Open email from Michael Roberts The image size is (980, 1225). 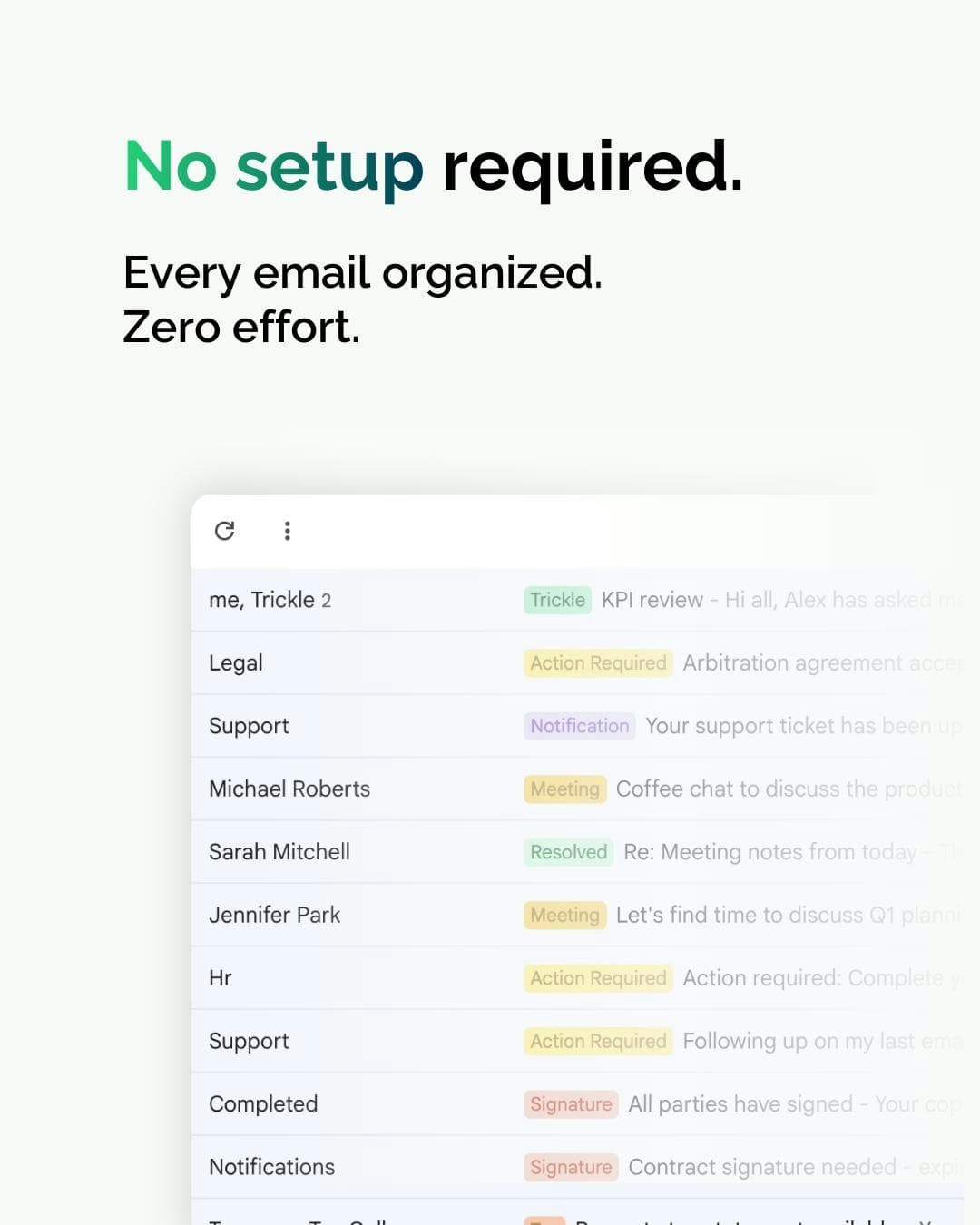289,789
